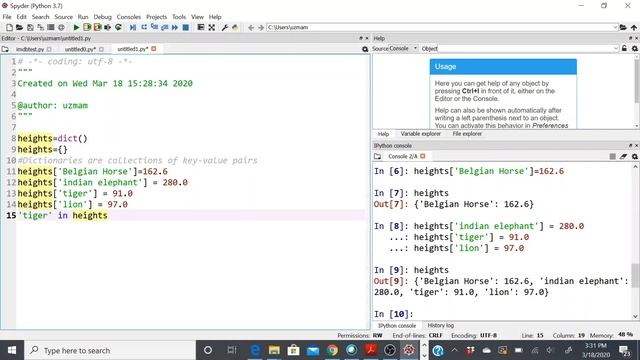Close the Console 2/A tab
Image resolution: width=640 pixels, height=360 pixels.
coord(423,156)
